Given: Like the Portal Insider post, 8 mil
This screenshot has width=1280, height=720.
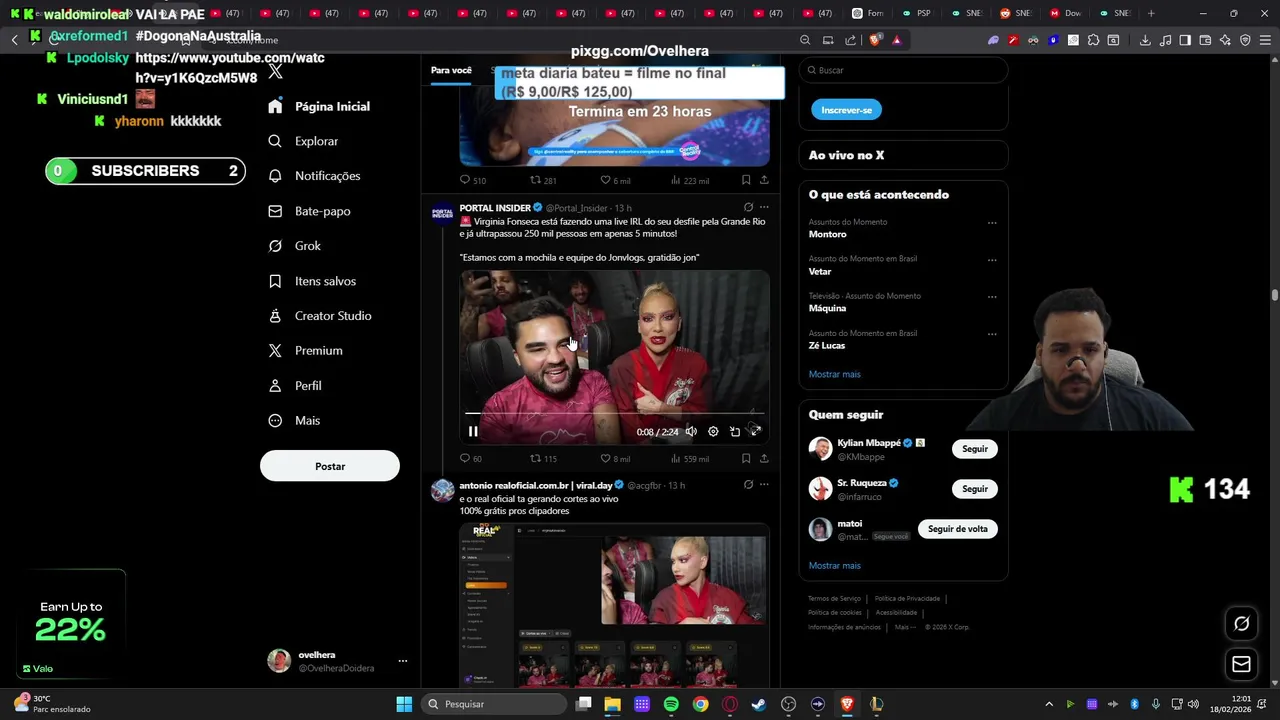Looking at the screenshot, I should click(x=615, y=459).
